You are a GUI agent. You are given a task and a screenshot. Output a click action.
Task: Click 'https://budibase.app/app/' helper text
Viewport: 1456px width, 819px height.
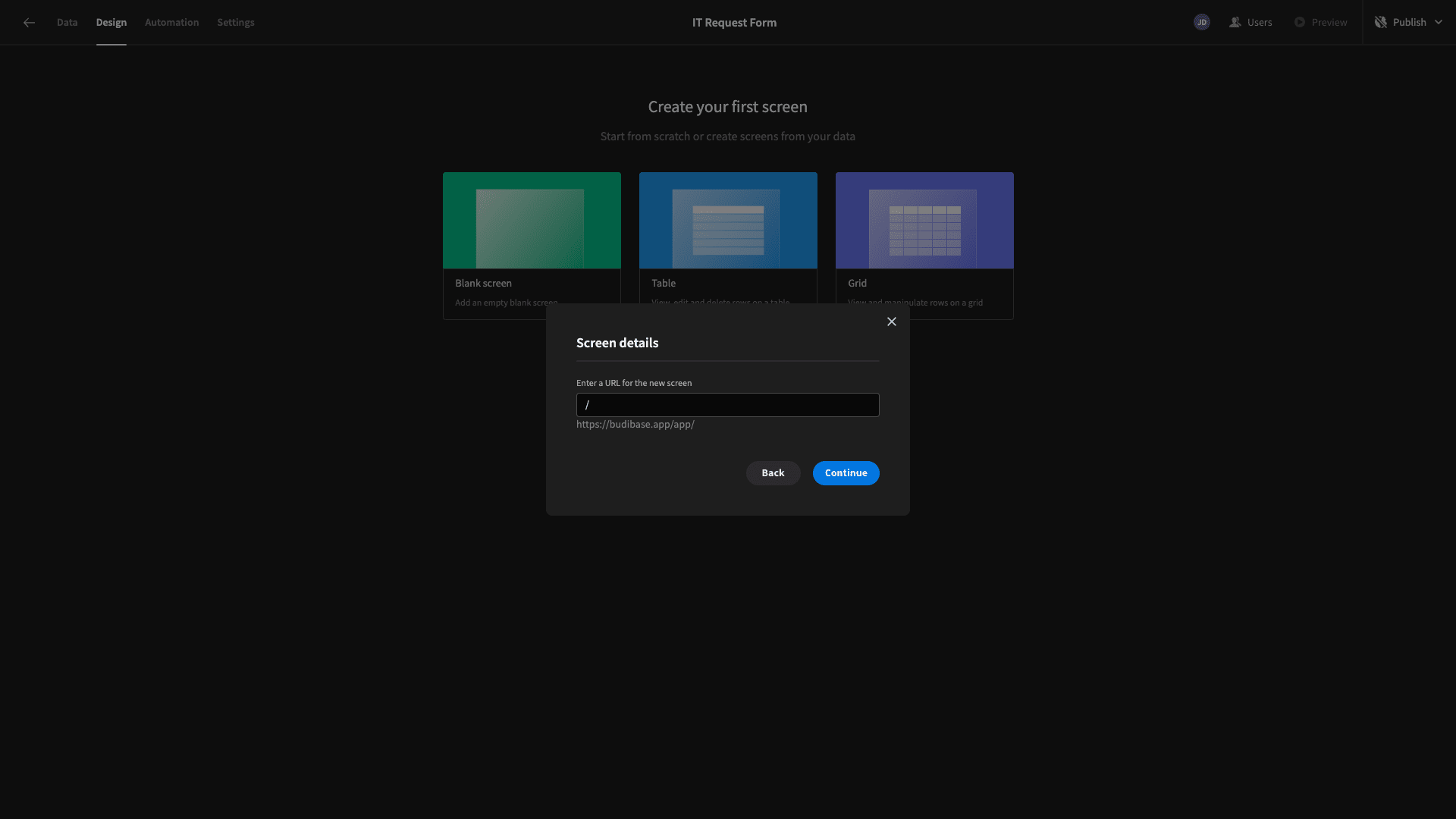tap(635, 425)
